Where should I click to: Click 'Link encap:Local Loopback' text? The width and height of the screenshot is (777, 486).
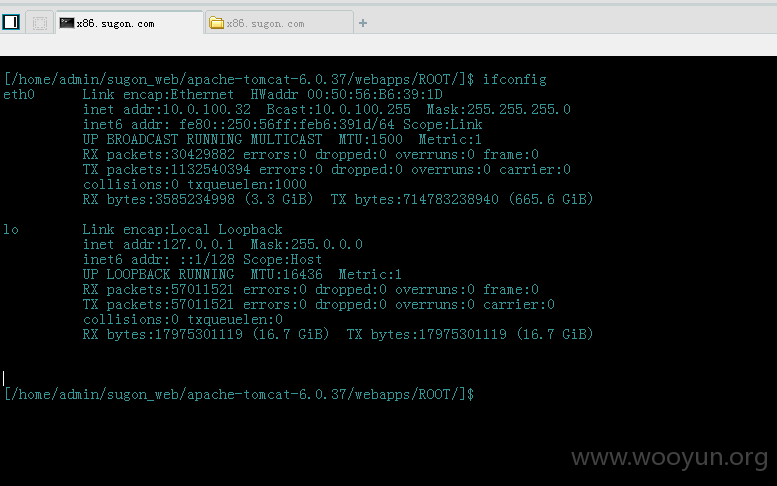click(182, 229)
